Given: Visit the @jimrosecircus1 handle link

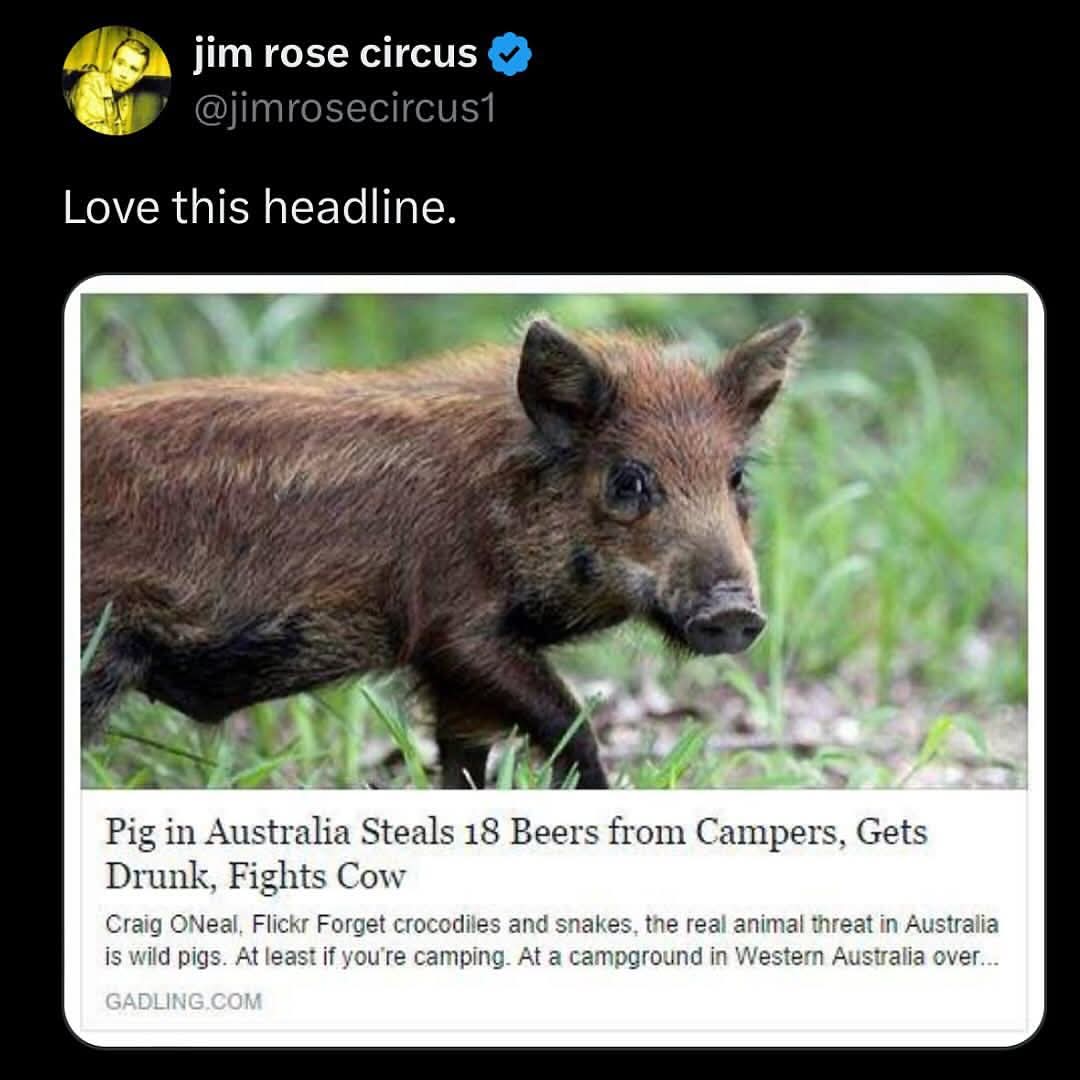Looking at the screenshot, I should (x=345, y=109).
